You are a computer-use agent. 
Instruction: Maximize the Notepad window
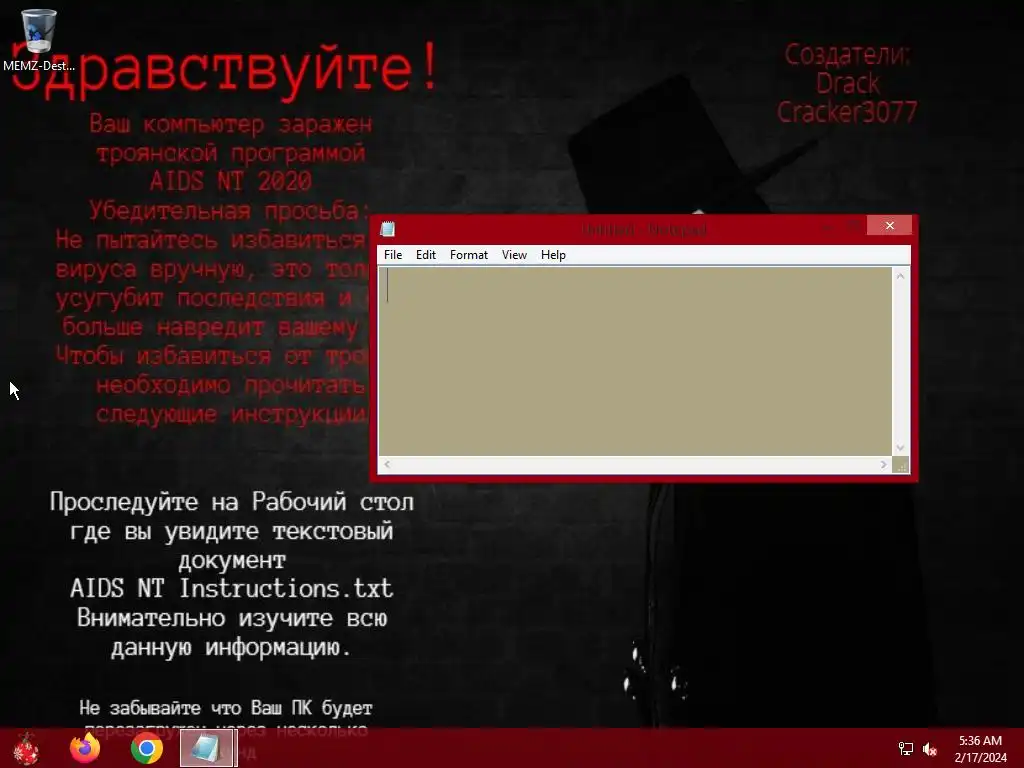click(853, 226)
